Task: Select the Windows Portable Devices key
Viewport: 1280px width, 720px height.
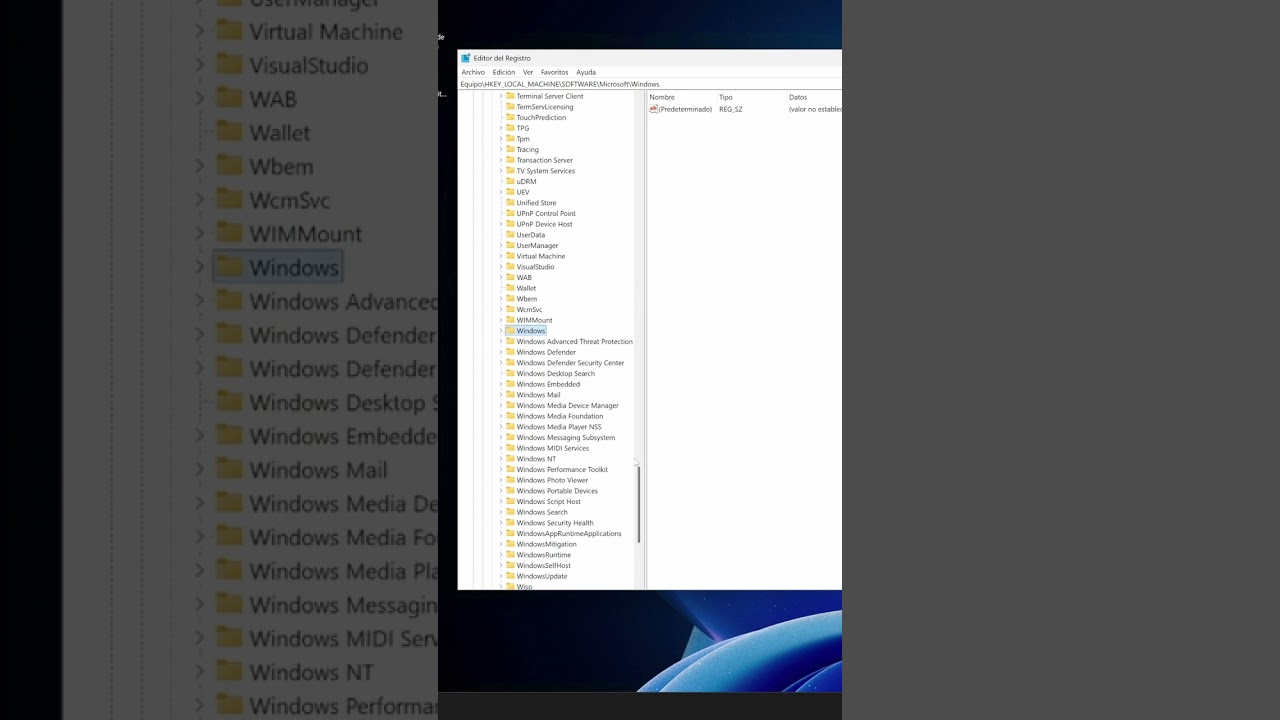Action: tap(557, 491)
